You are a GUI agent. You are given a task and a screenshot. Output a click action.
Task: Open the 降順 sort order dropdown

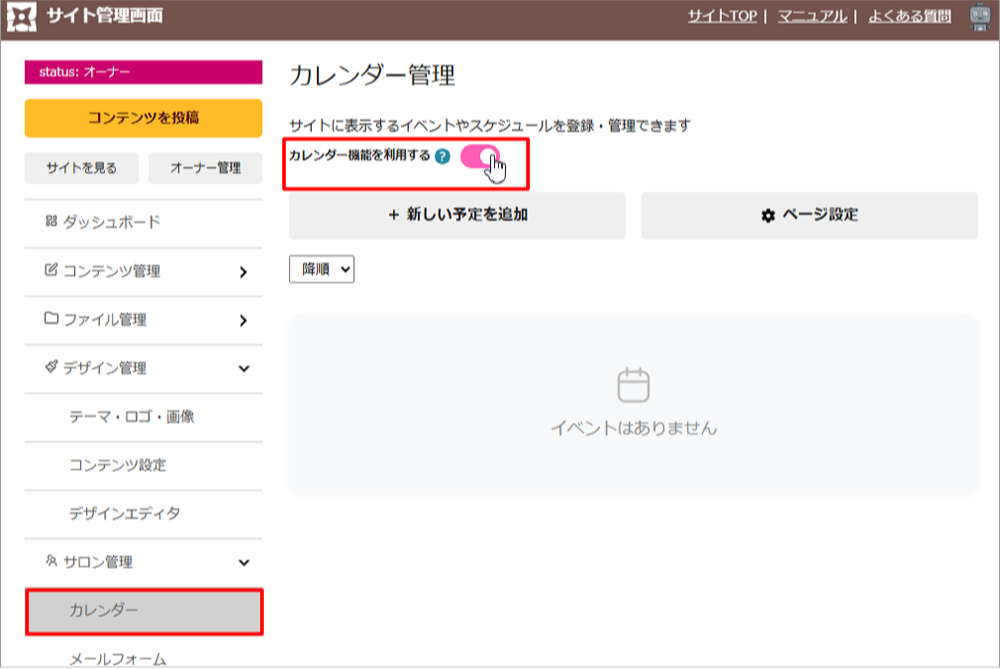(321, 269)
